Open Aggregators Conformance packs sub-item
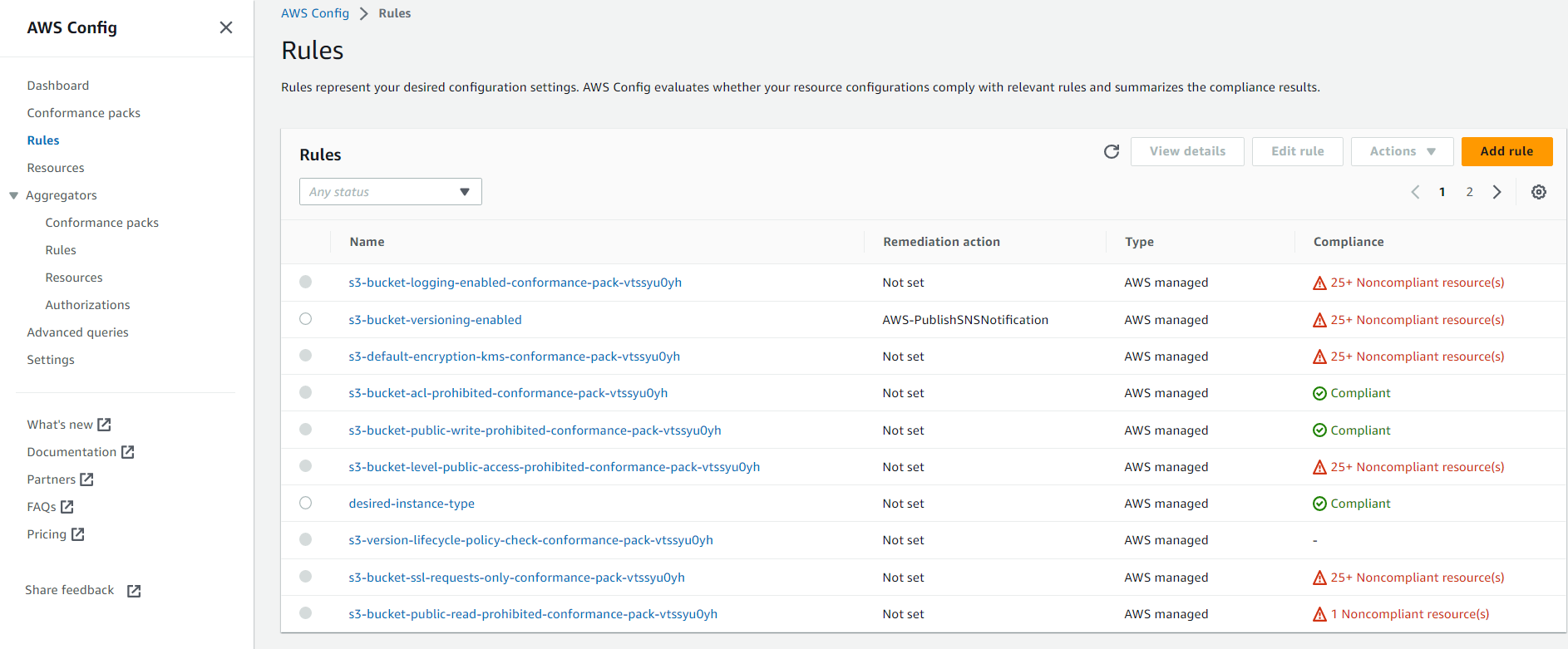 pyautogui.click(x=102, y=223)
